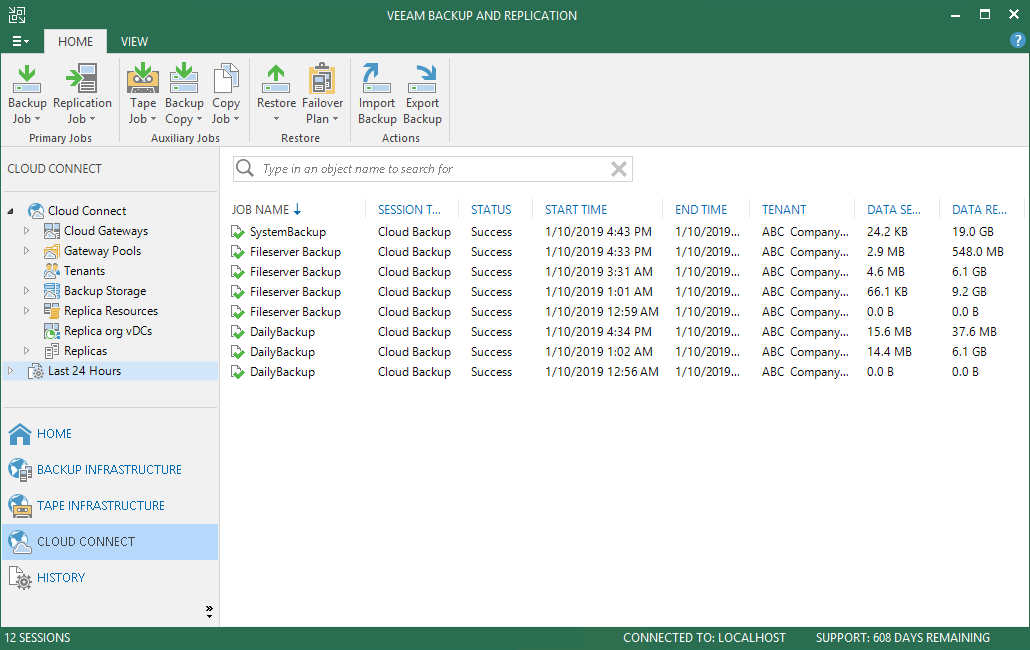Expand the Cloud Gateways tree node

click(x=27, y=231)
